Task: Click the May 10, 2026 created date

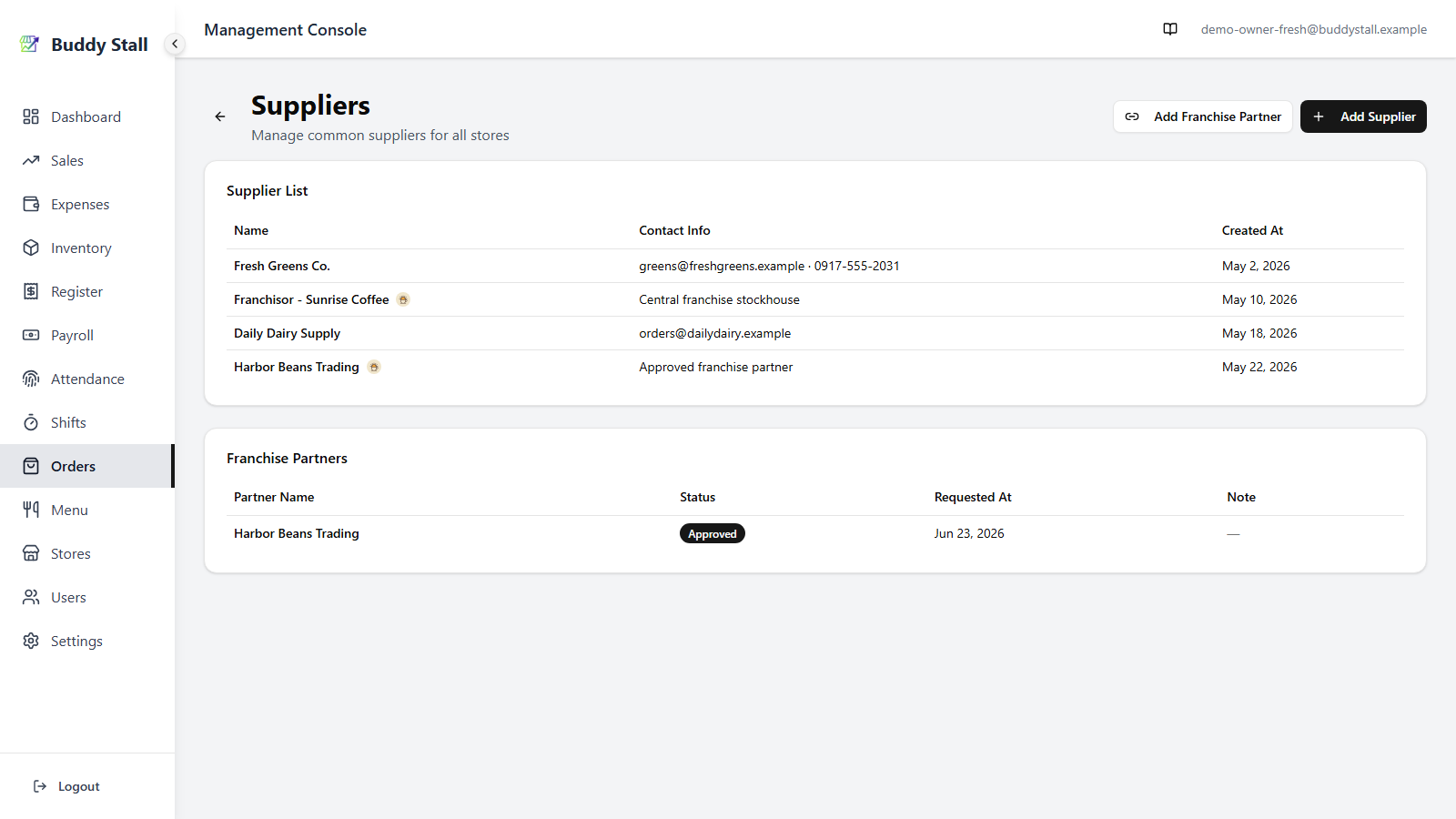Action: pos(1259,299)
